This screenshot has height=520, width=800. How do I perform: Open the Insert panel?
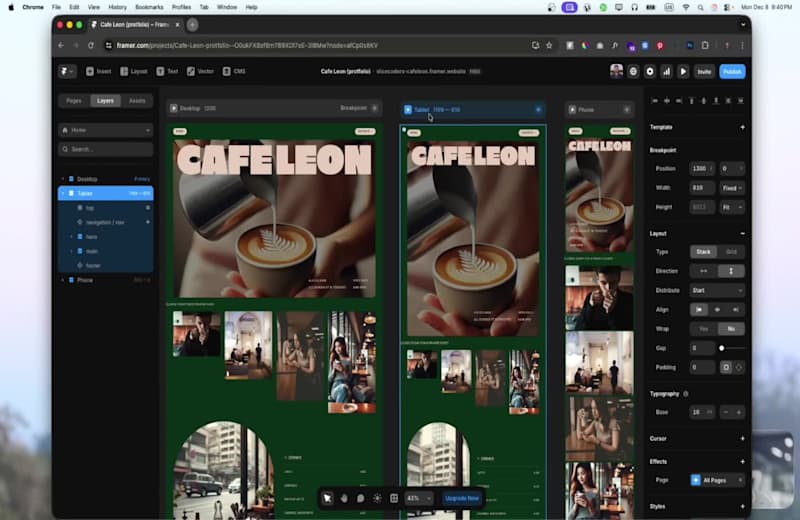tap(98, 71)
